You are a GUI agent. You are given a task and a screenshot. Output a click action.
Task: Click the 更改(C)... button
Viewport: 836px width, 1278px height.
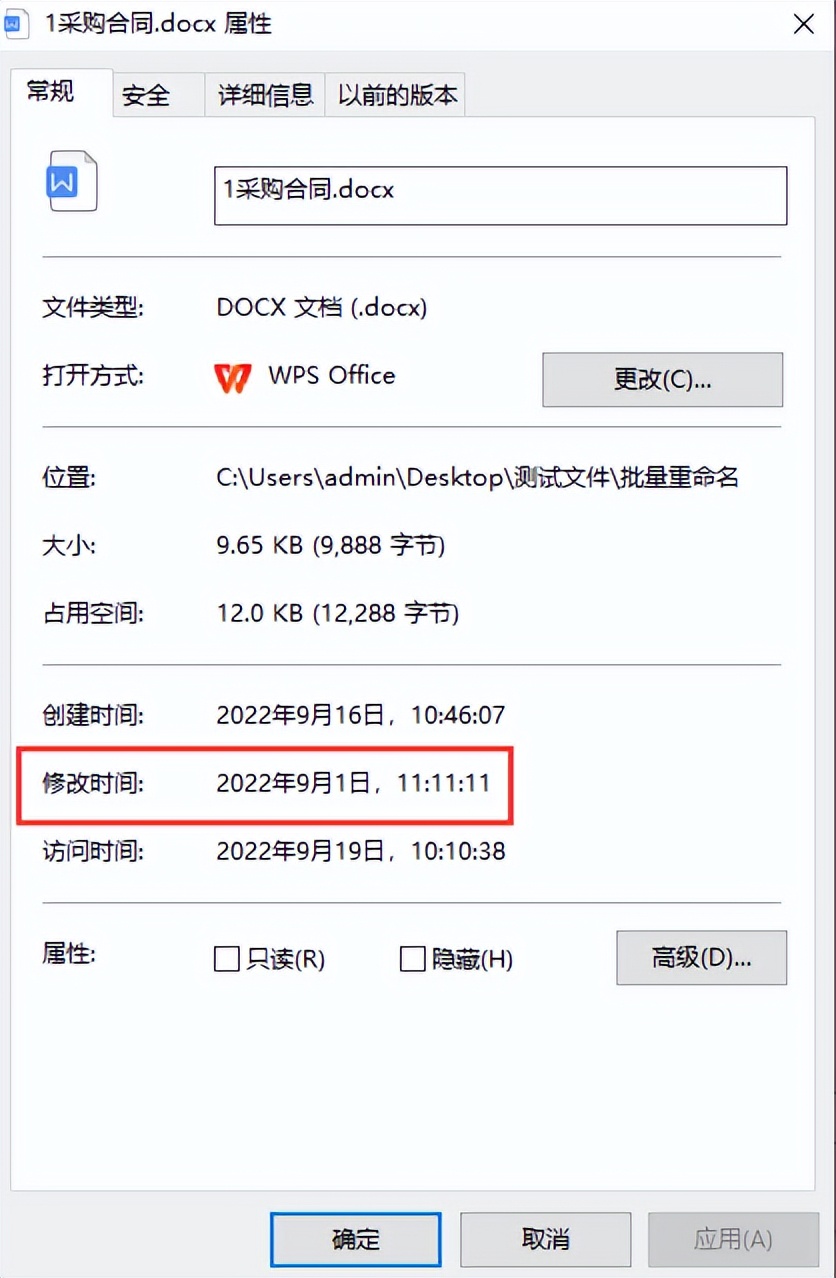point(662,380)
